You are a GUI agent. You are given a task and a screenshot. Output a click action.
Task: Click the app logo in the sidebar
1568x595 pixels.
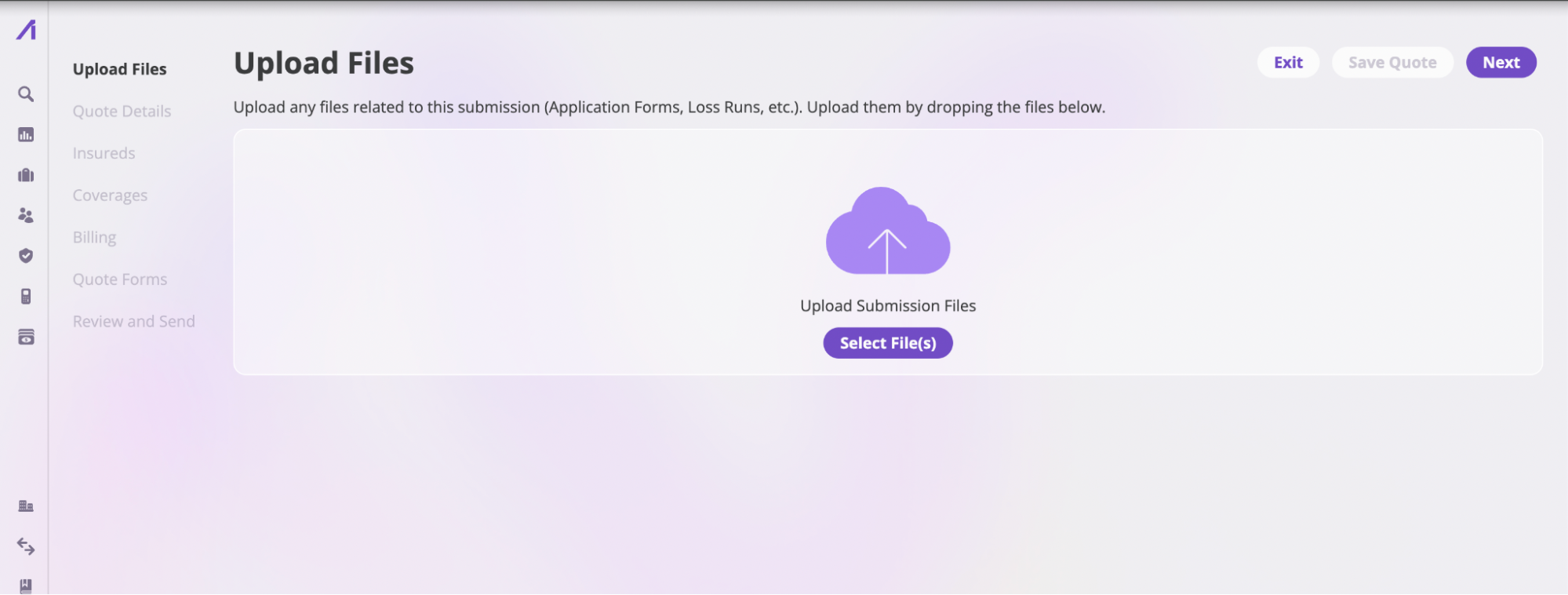[x=27, y=30]
